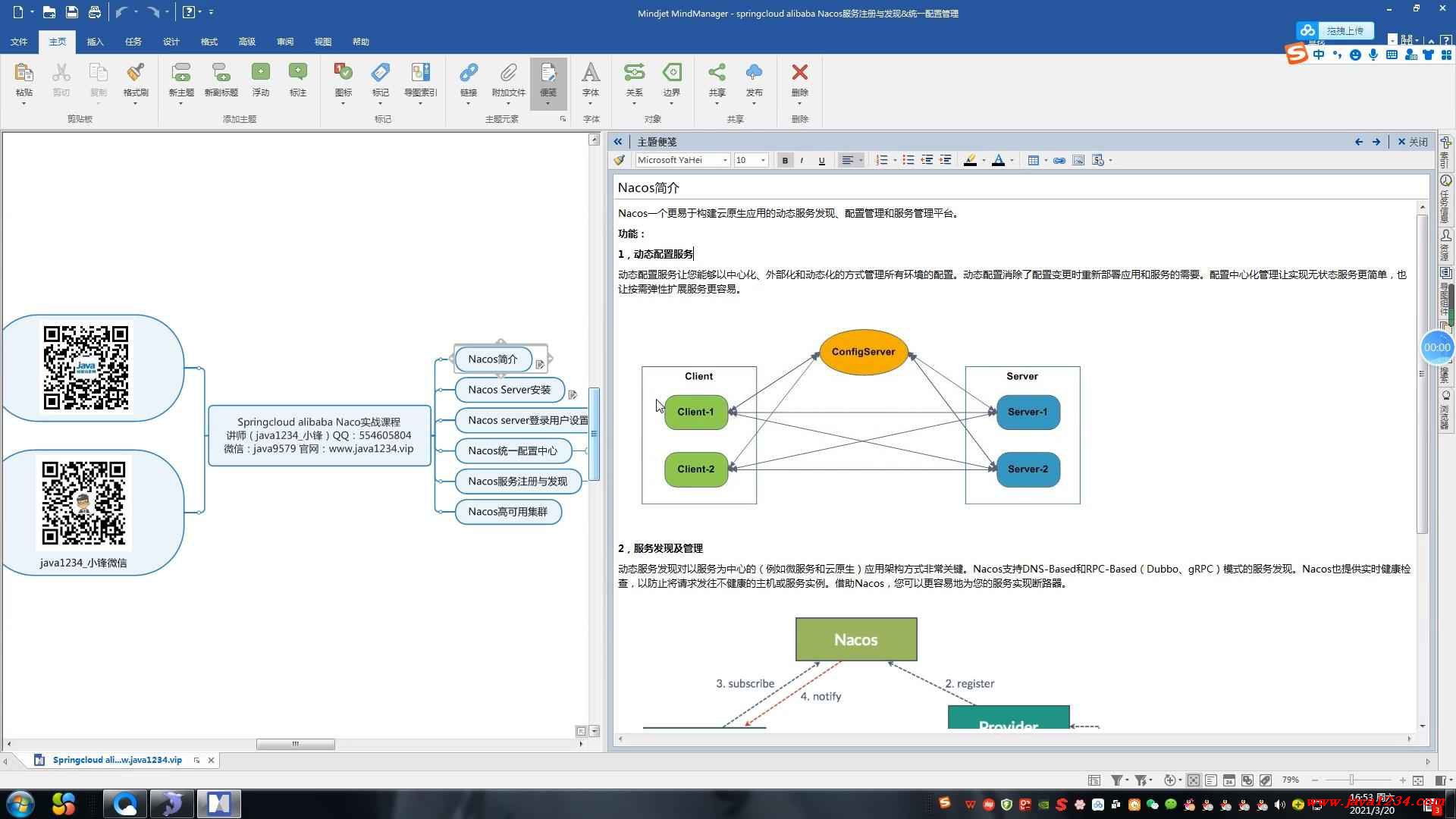Switch to the 插入 (Insert) ribbon tab
The width and height of the screenshot is (1456, 819).
(x=95, y=42)
